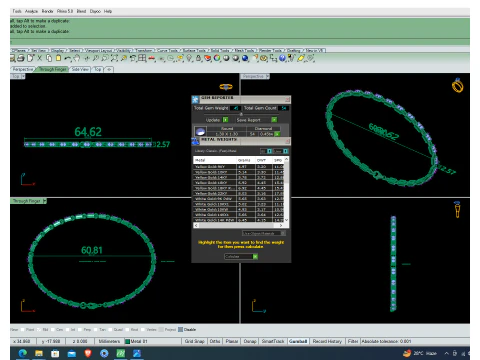Viewport: 480px width, 360px height.
Task: Open the Millimeters units field
Action: (109, 341)
